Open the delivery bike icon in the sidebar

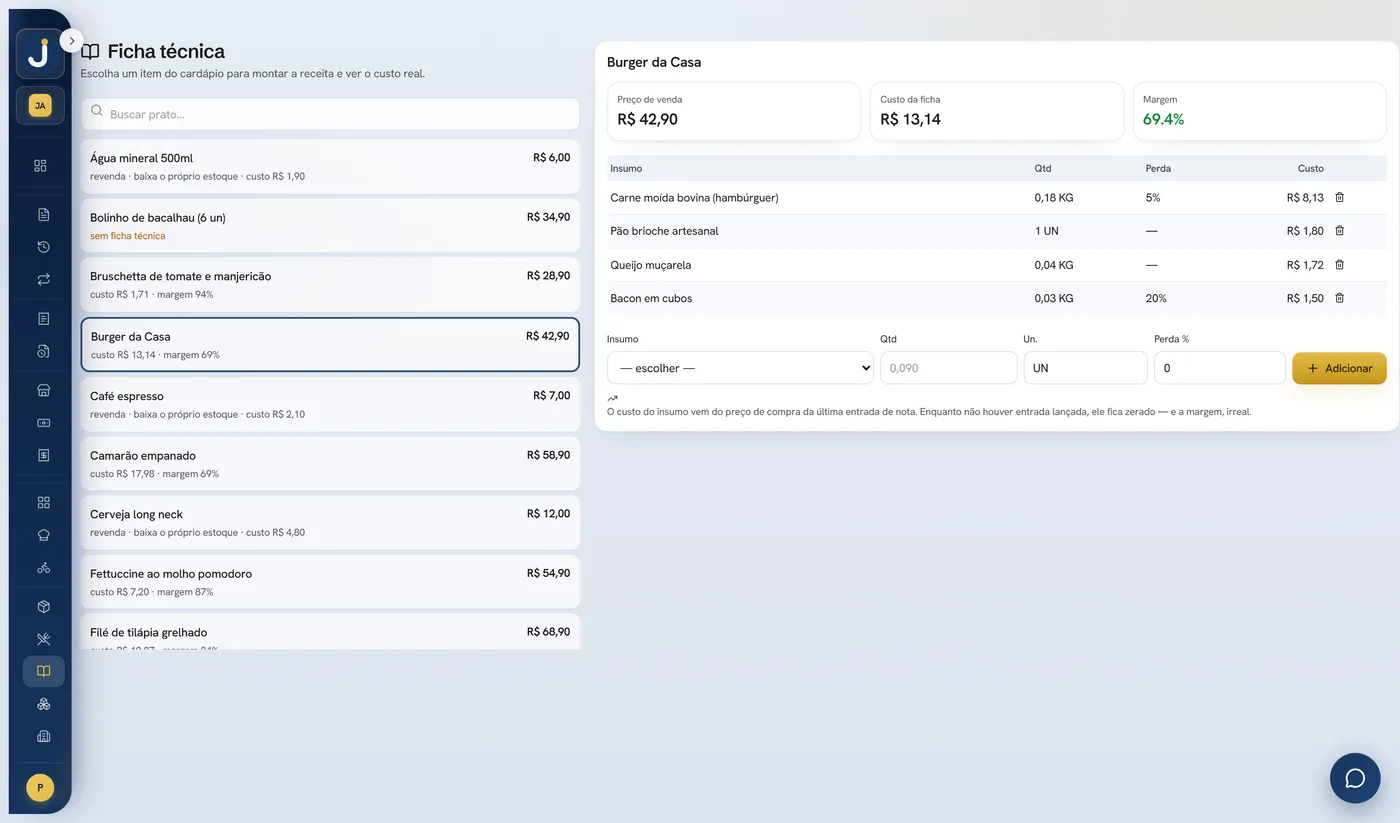pos(43,567)
